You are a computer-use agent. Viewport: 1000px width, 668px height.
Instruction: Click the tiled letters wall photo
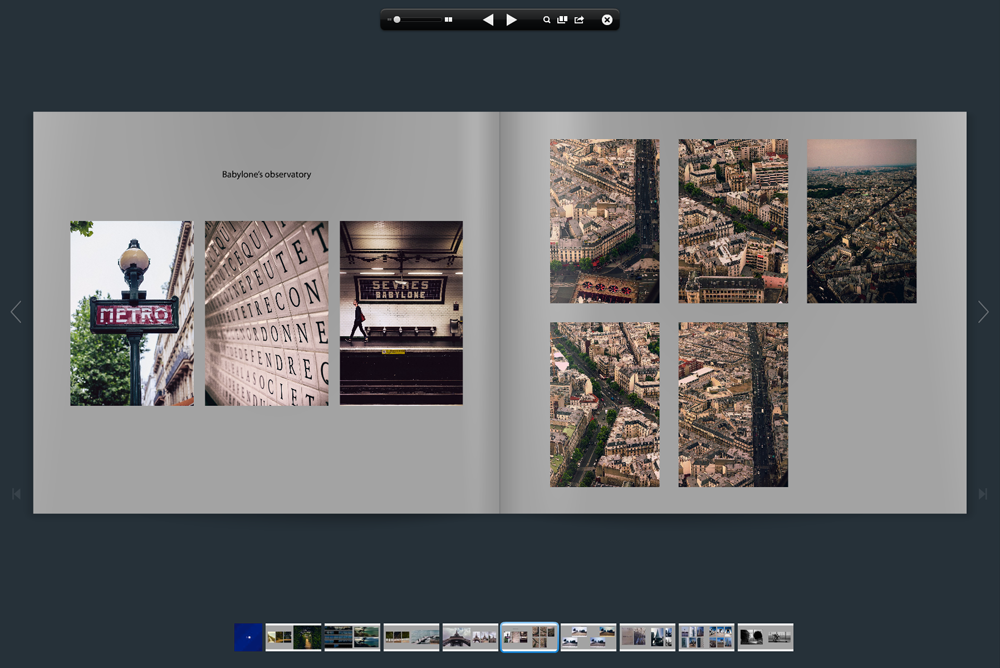point(266,313)
